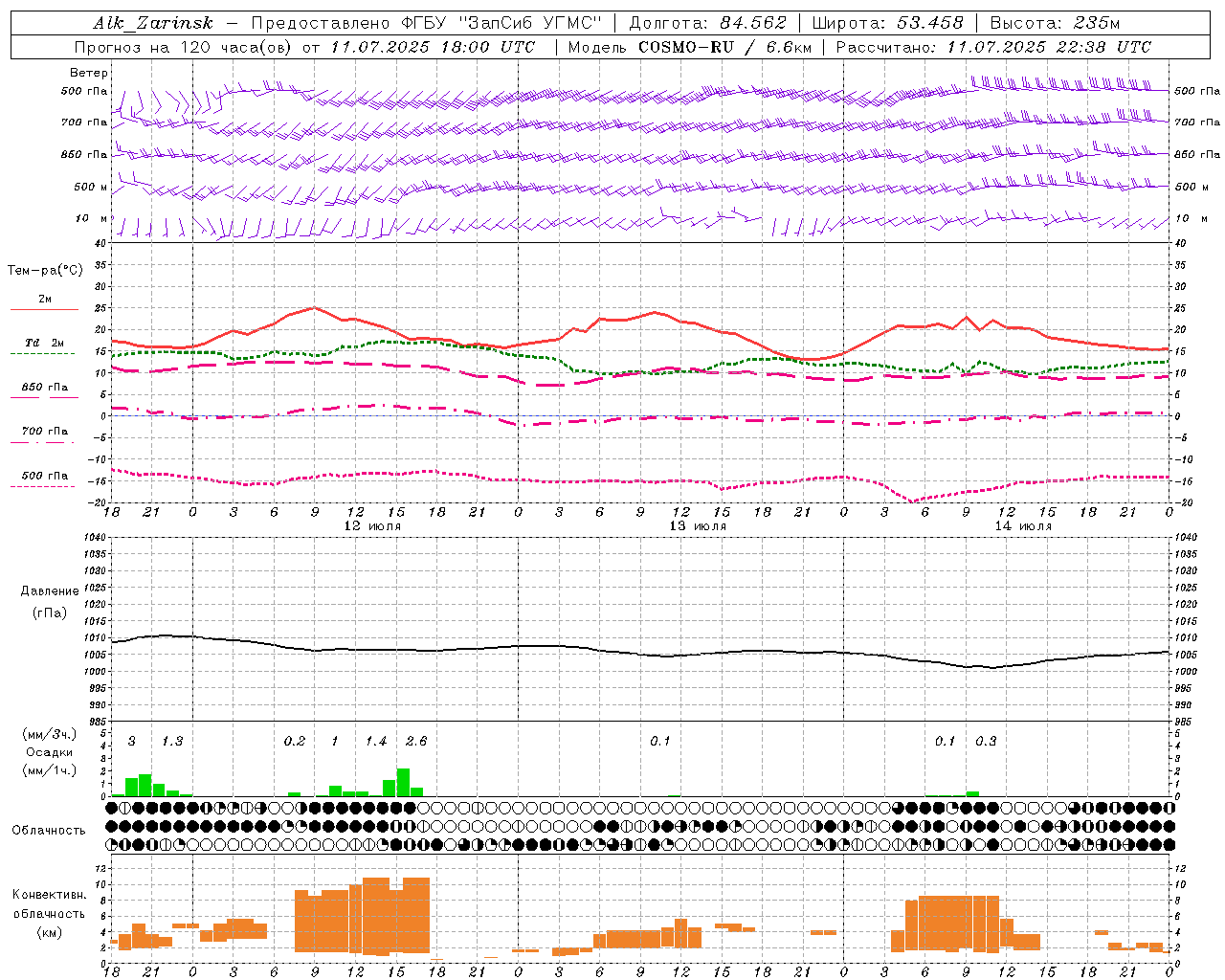Viewport: 1225px width, 980px height.
Task: Click the 1.3 precipitation total value
Action: pyautogui.click(x=172, y=742)
